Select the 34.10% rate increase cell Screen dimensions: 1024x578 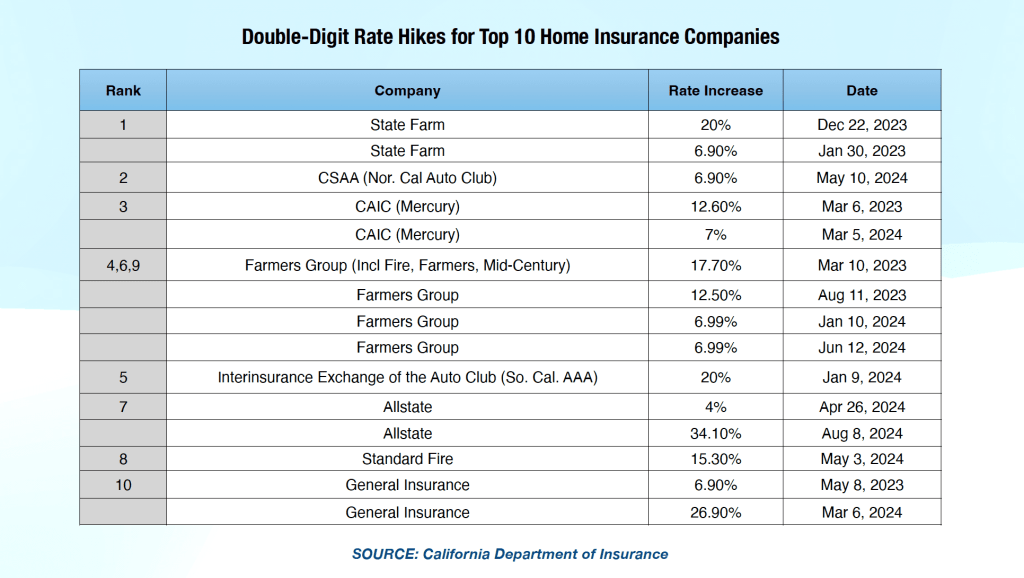pyautogui.click(x=715, y=433)
